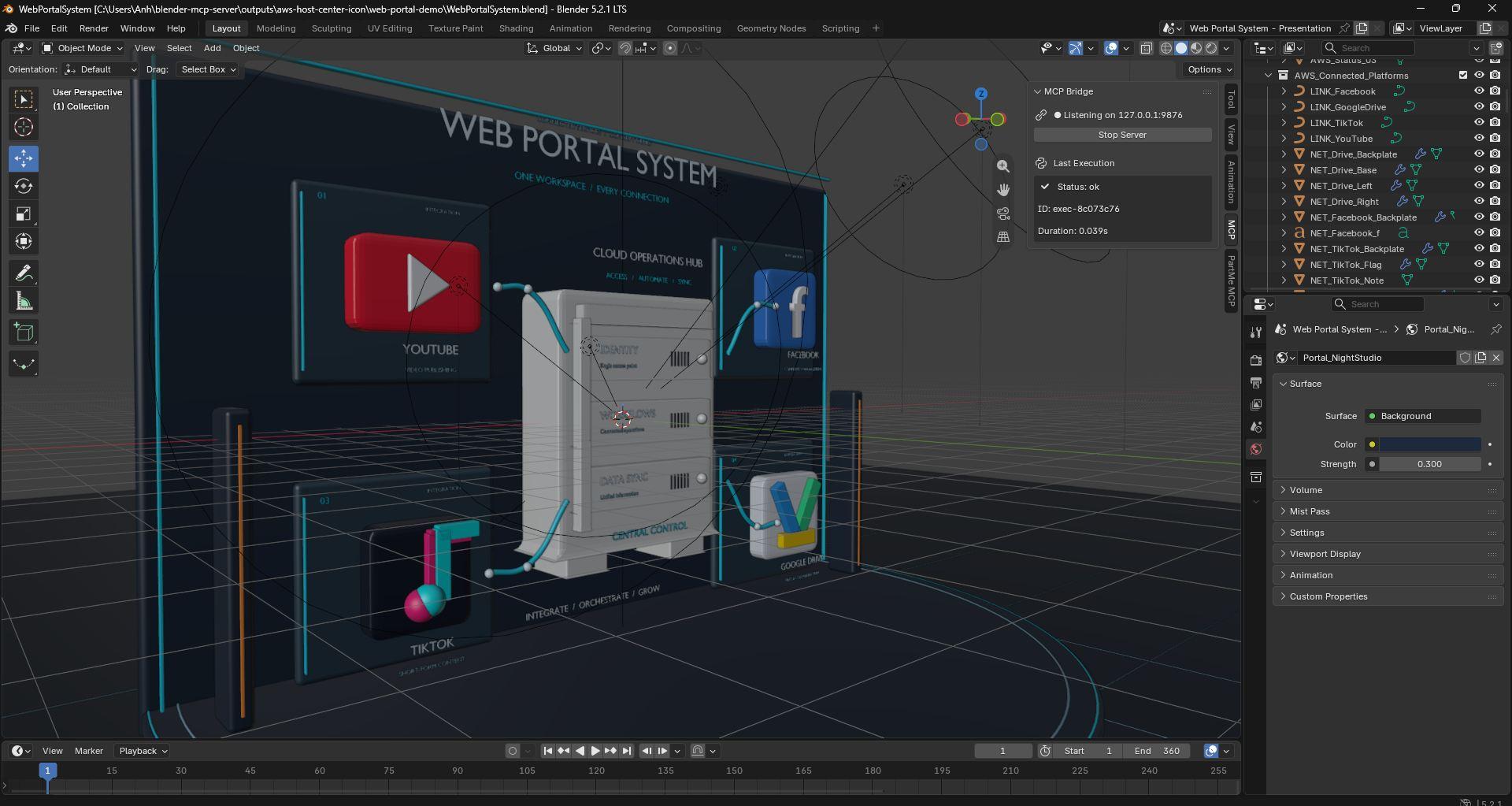This screenshot has width=1512, height=806.
Task: Toggle visibility of NET_Drive_Base
Action: (x=1479, y=170)
